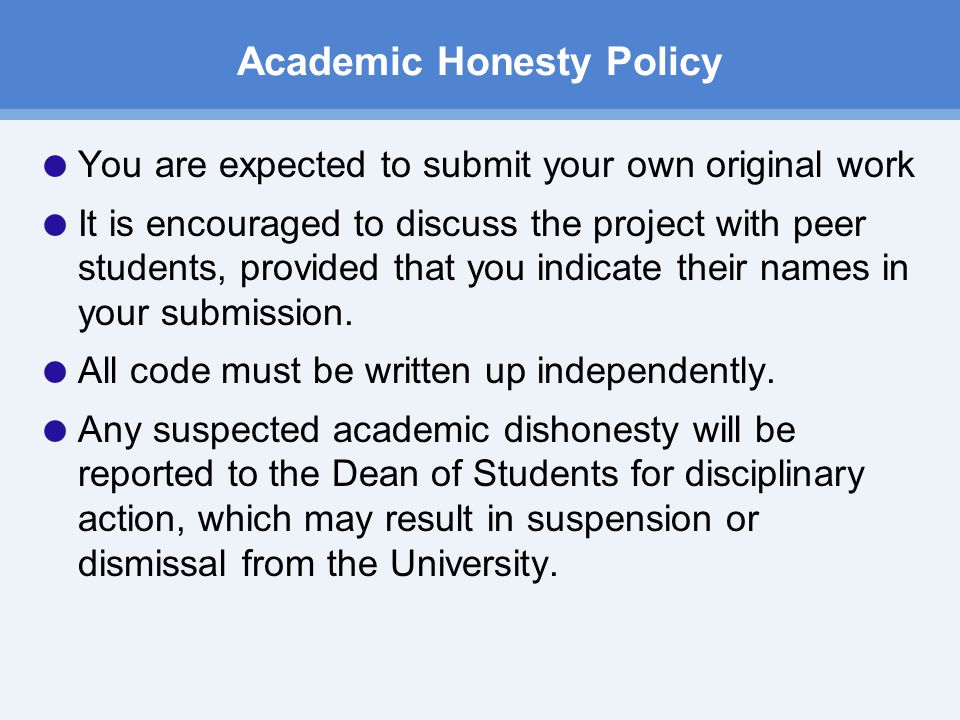The image size is (960, 720).
Task: Click the second bullet point dot
Action: click(x=55, y=225)
